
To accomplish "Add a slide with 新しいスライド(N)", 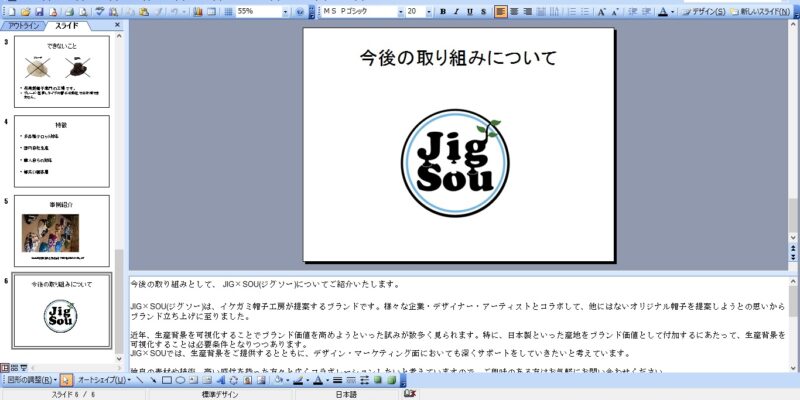I will point(761,12).
